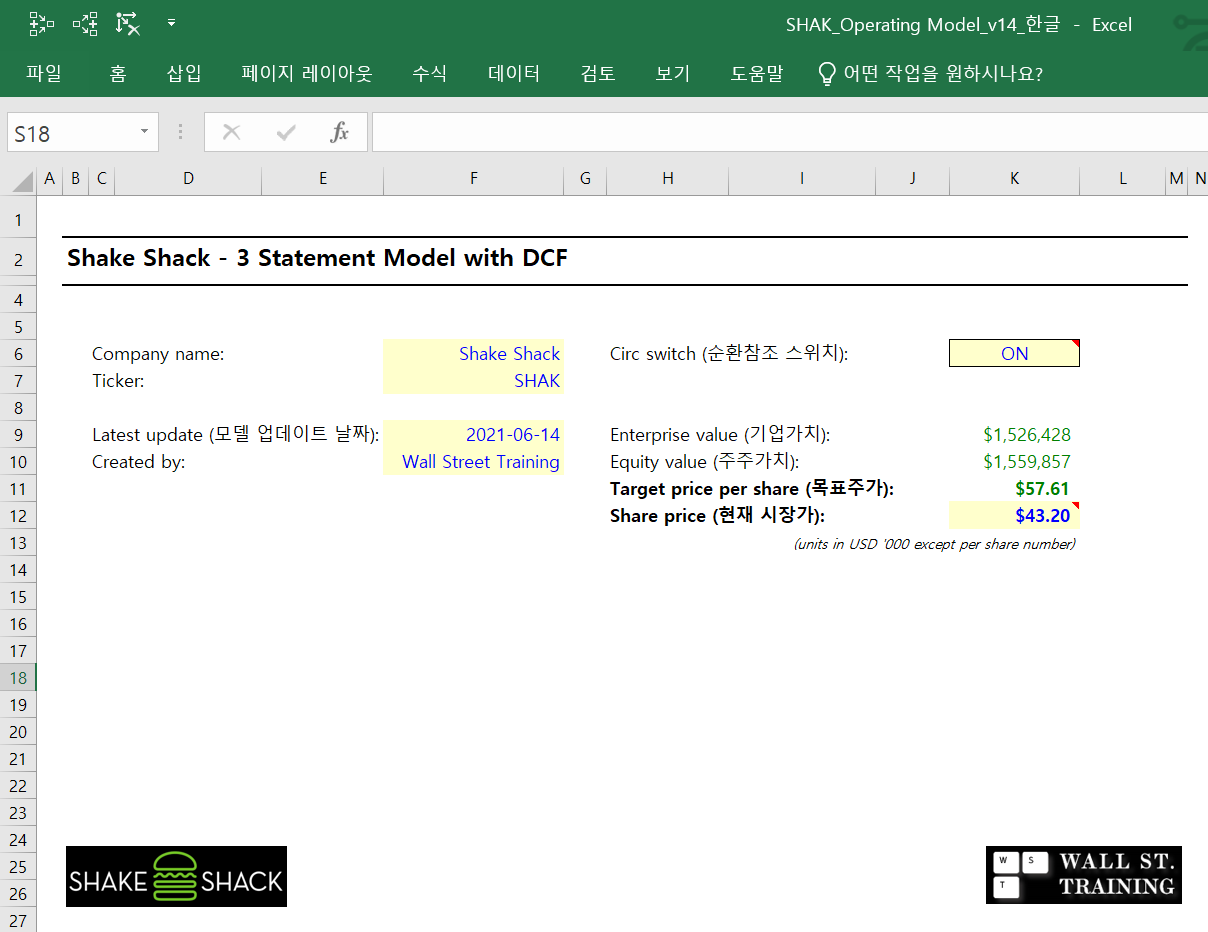Select the Circ switch cell showing 'ON'
The height and width of the screenshot is (932, 1208).
[x=1014, y=354]
